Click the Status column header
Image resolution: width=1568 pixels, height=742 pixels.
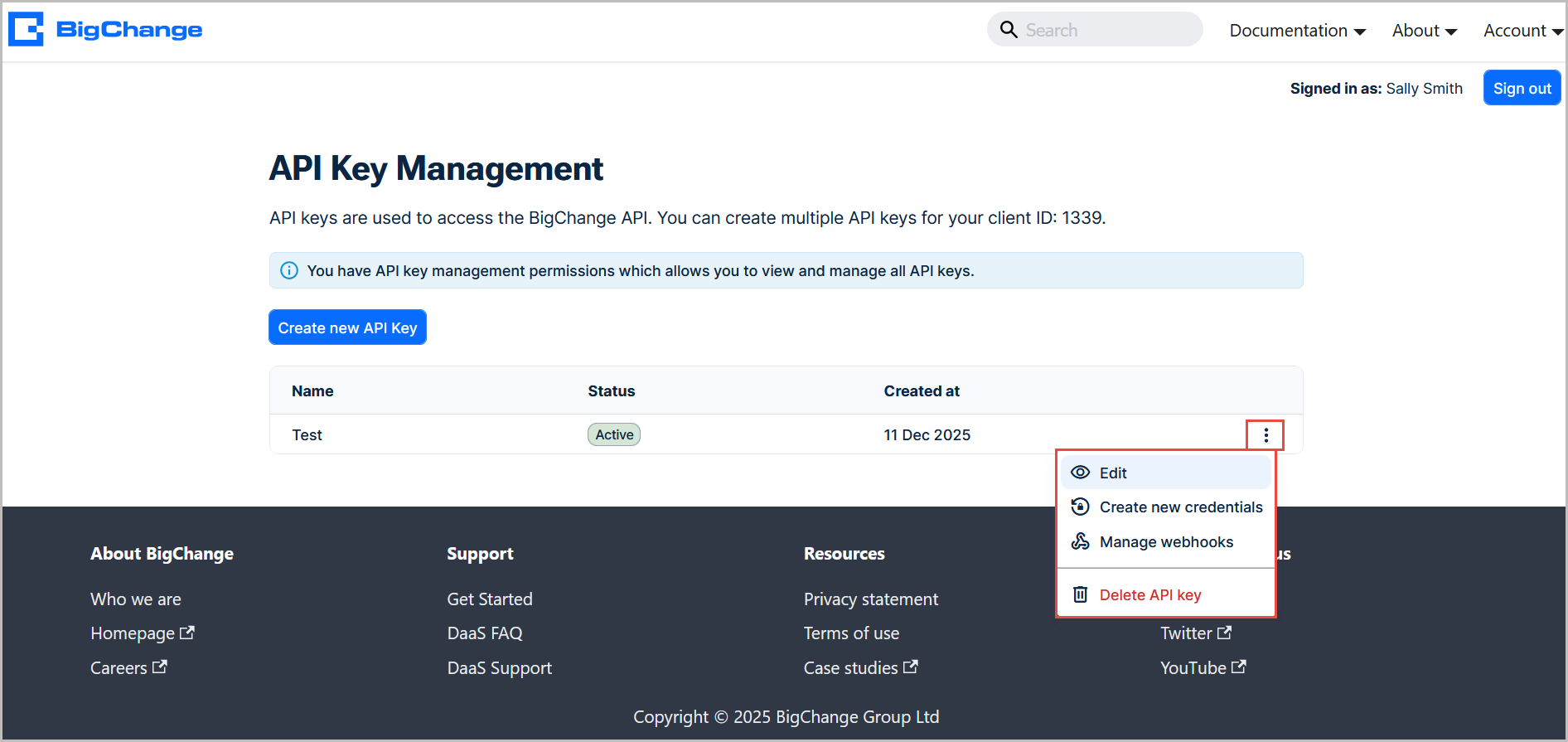pyautogui.click(x=612, y=390)
